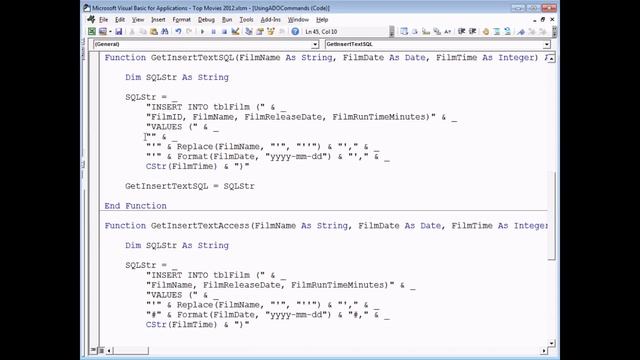Image resolution: width=640 pixels, height=360 pixels.
Task: Switch to Procedure View button
Action: (93, 350)
